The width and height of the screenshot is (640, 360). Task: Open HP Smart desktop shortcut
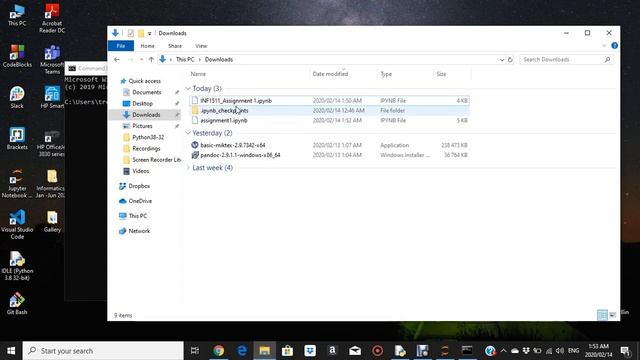[52, 98]
